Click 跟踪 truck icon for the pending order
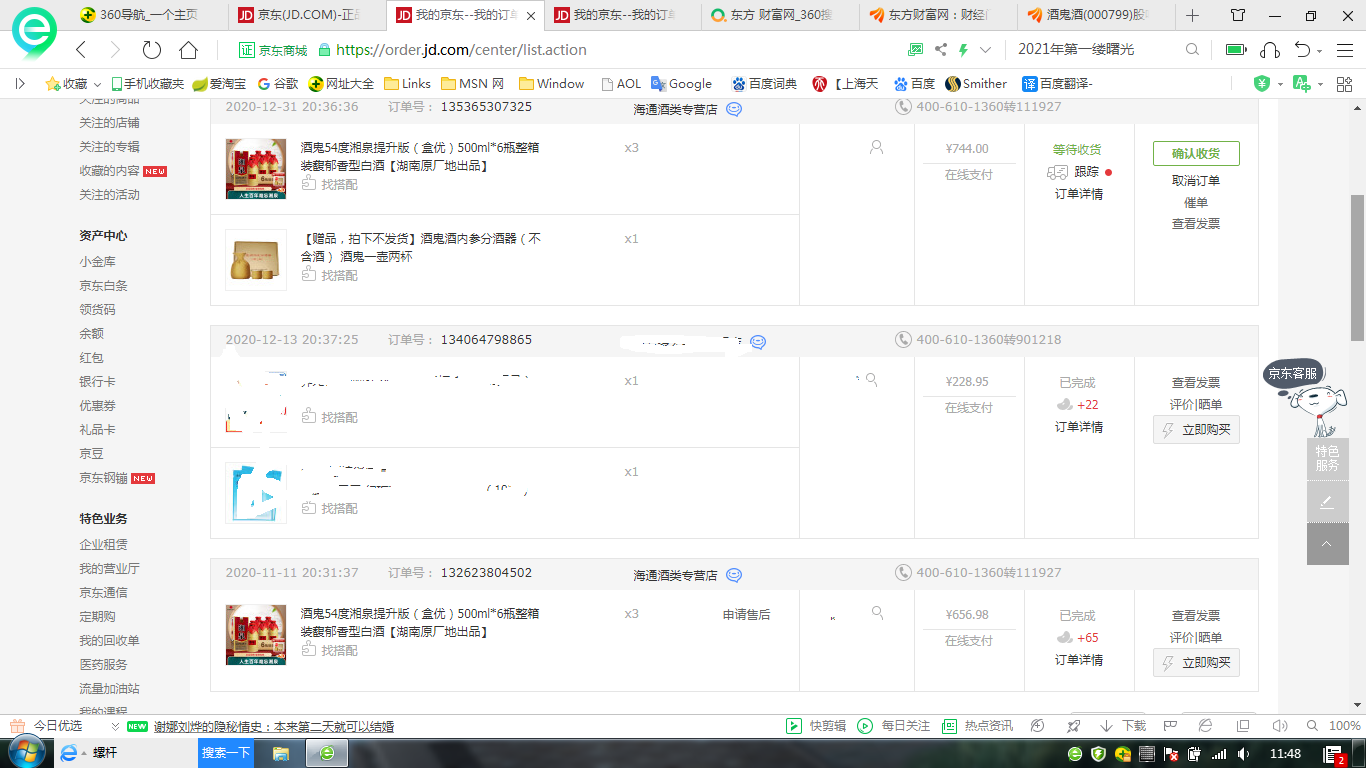The image size is (1366, 768). [x=1058, y=172]
